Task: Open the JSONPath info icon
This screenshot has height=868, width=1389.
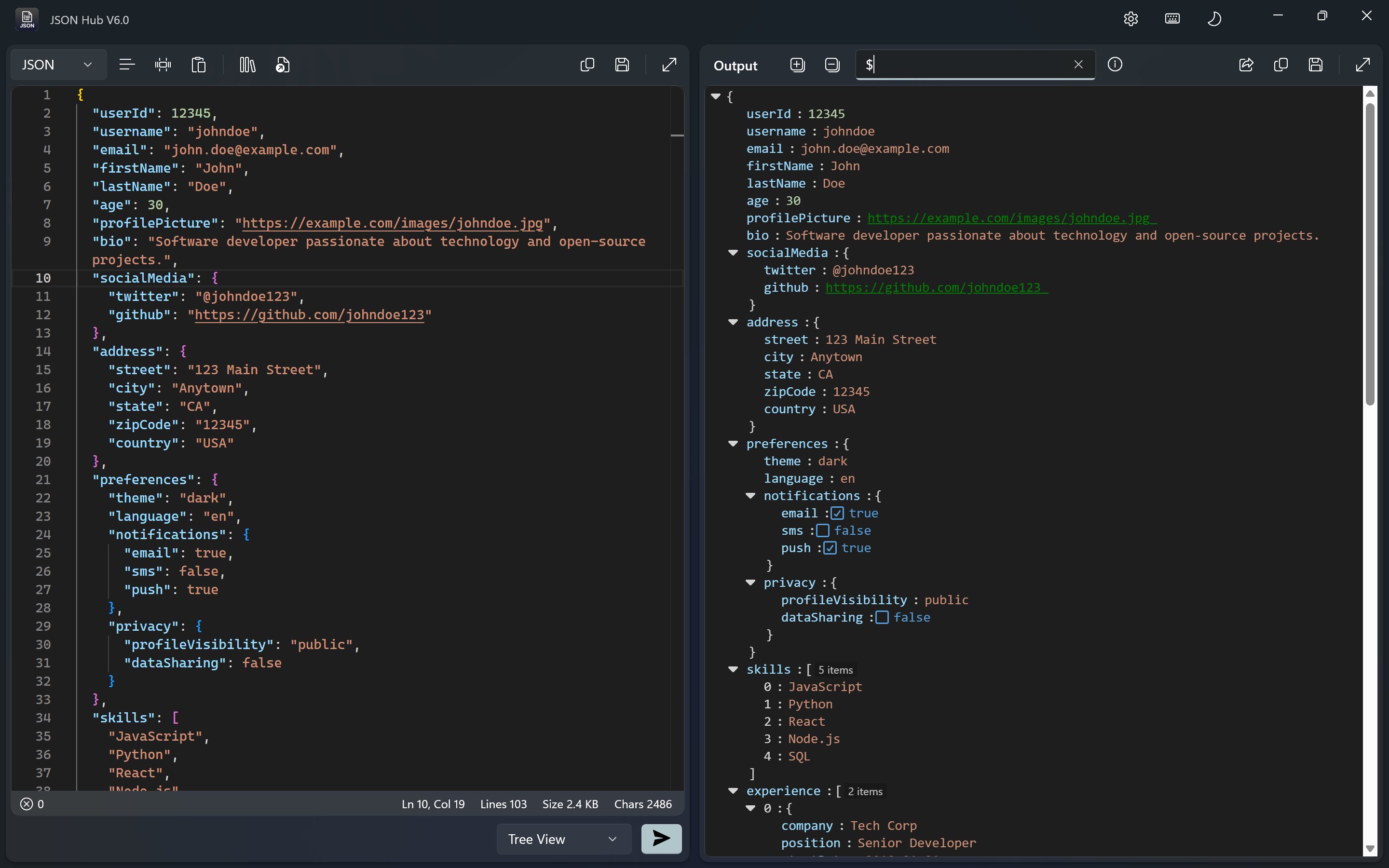Action: 1114,64
